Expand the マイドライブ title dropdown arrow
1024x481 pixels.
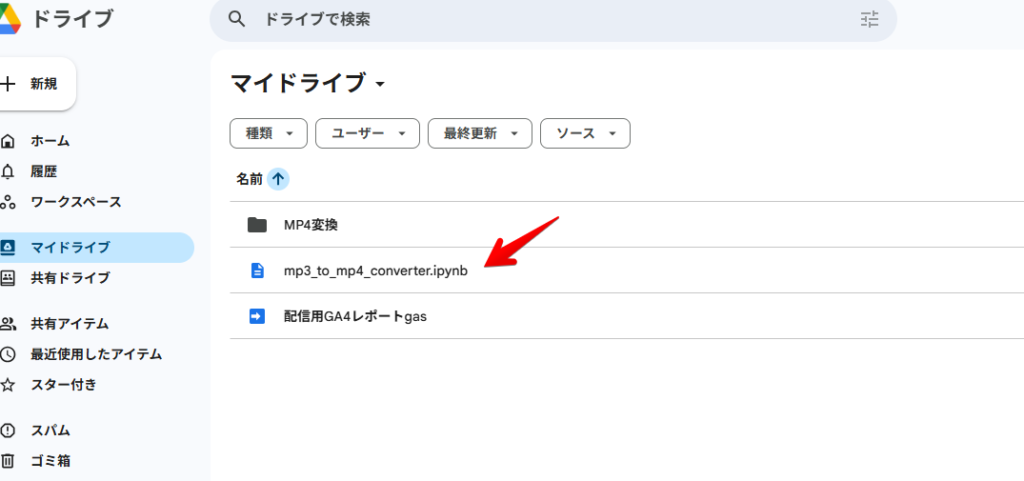[x=380, y=84]
